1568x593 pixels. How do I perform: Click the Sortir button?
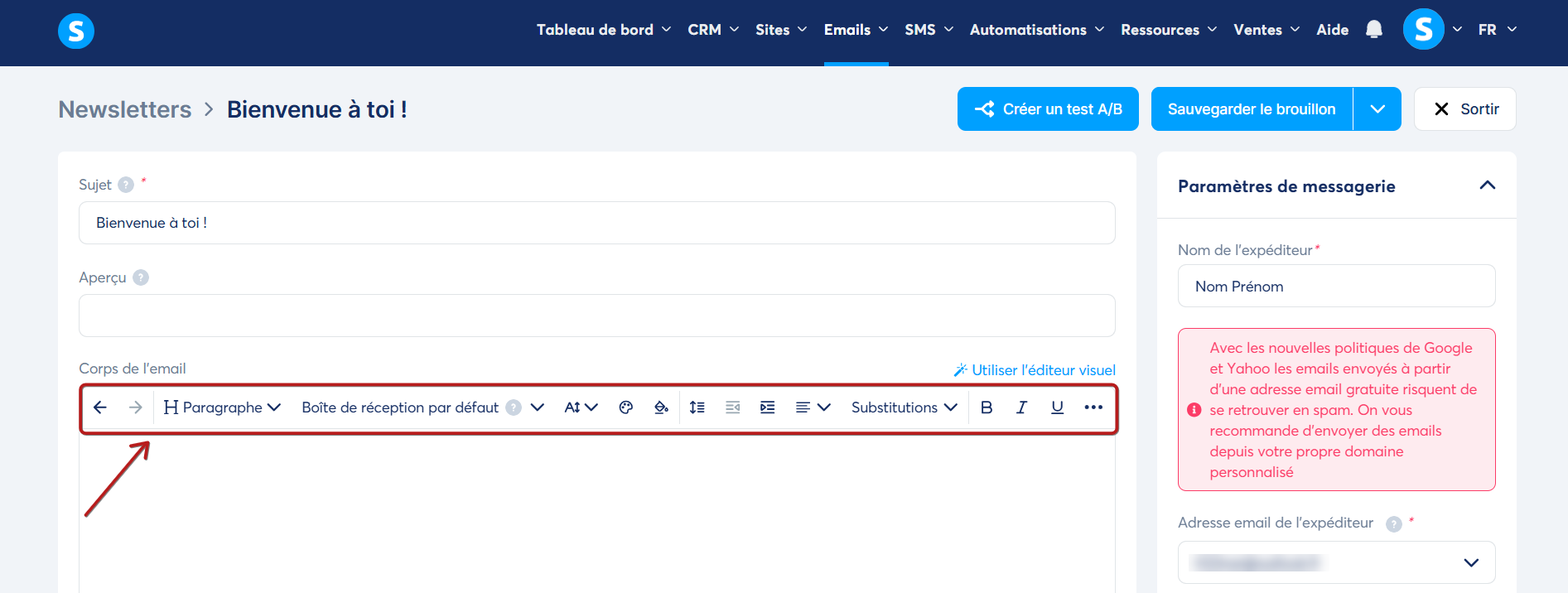pos(1465,109)
